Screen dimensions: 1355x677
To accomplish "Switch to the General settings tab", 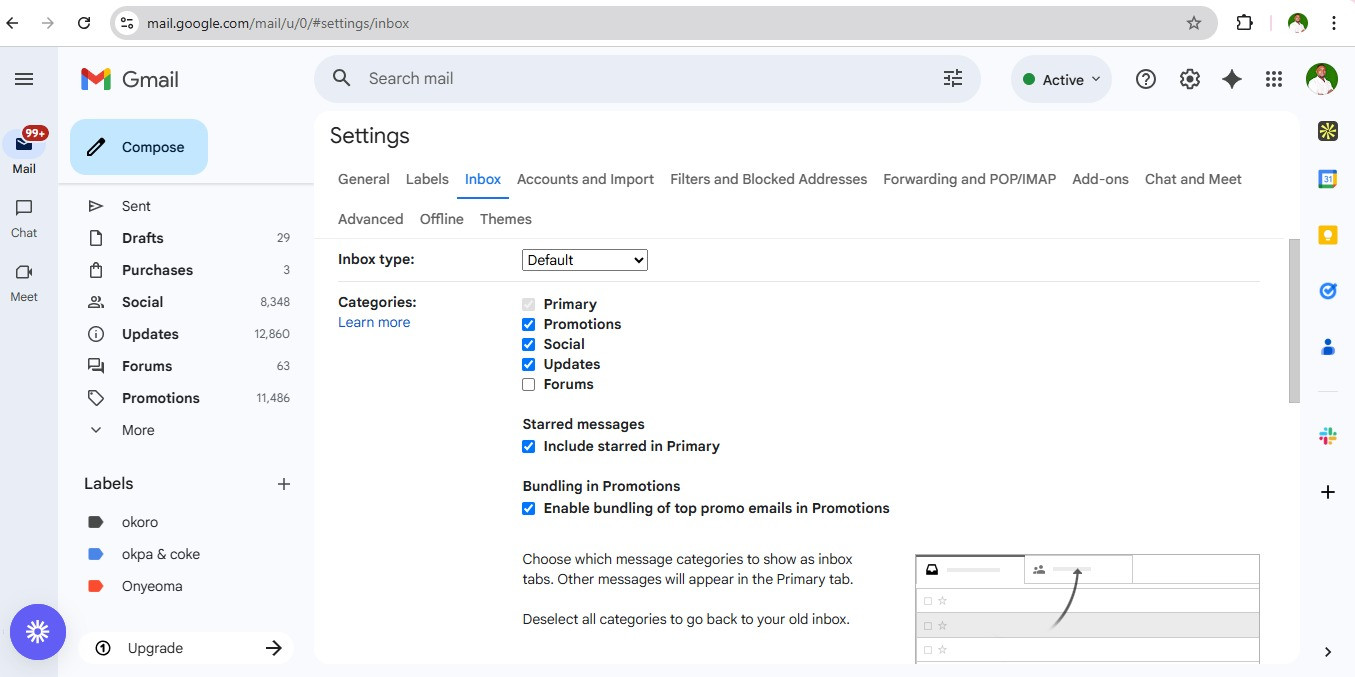I will coord(364,179).
